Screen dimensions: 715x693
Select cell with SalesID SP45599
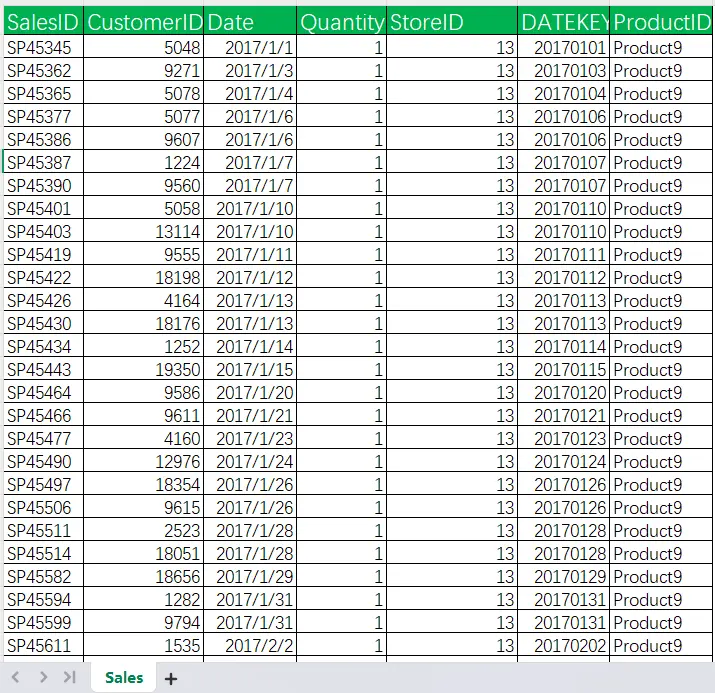[43, 621]
